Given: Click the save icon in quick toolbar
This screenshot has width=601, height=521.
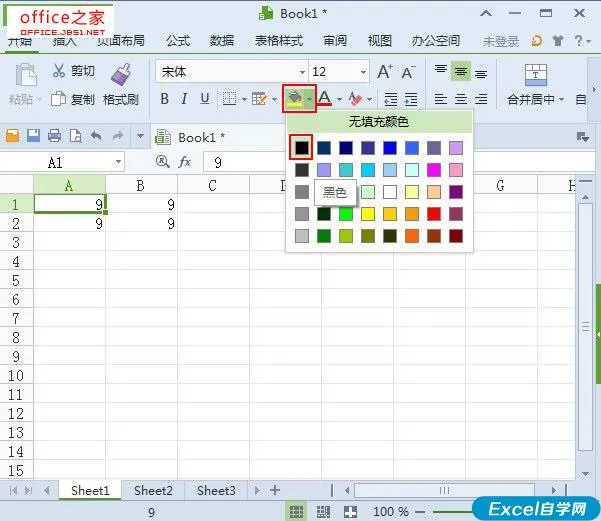Looking at the screenshot, I should click(x=33, y=137).
